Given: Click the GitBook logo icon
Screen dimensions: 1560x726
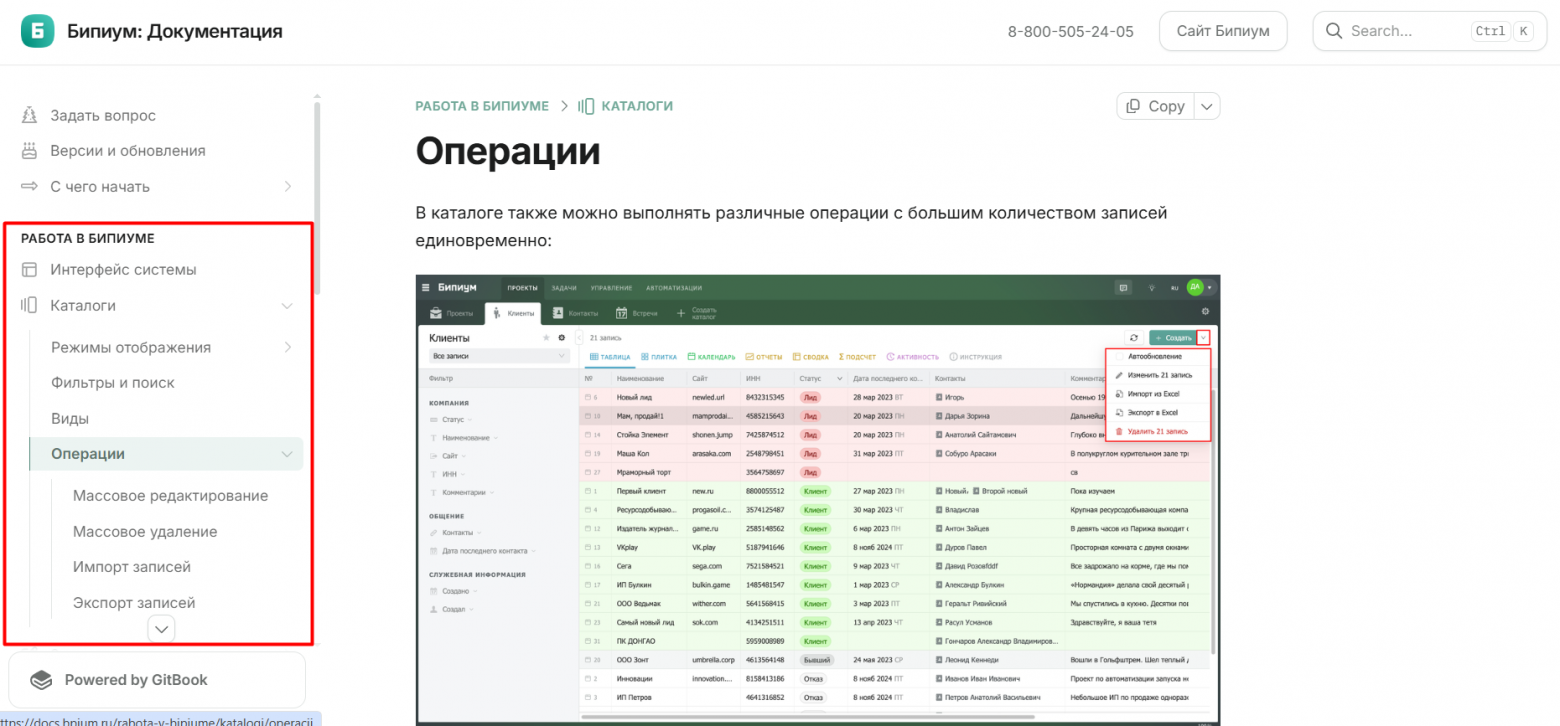Looking at the screenshot, I should (41, 679).
